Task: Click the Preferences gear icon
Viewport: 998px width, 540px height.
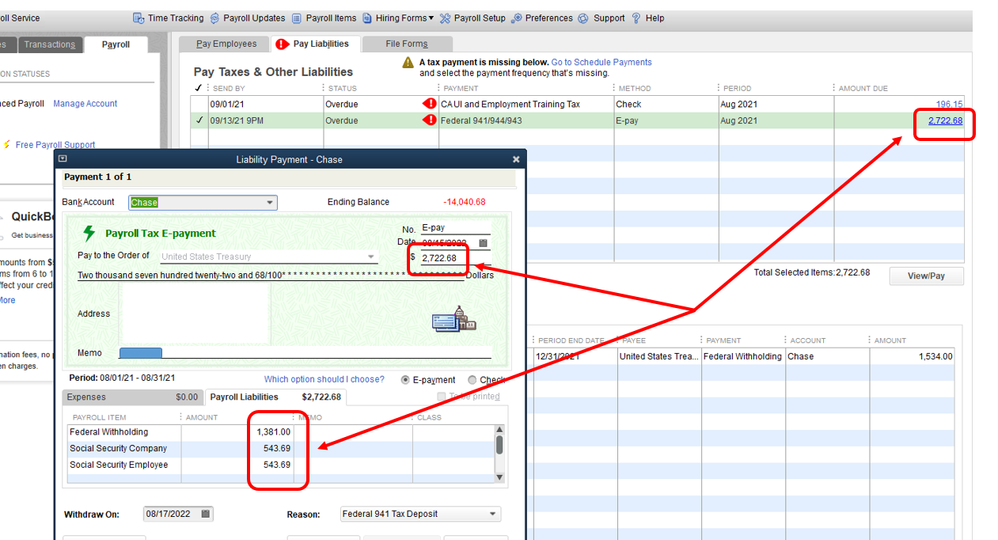Action: [516, 18]
